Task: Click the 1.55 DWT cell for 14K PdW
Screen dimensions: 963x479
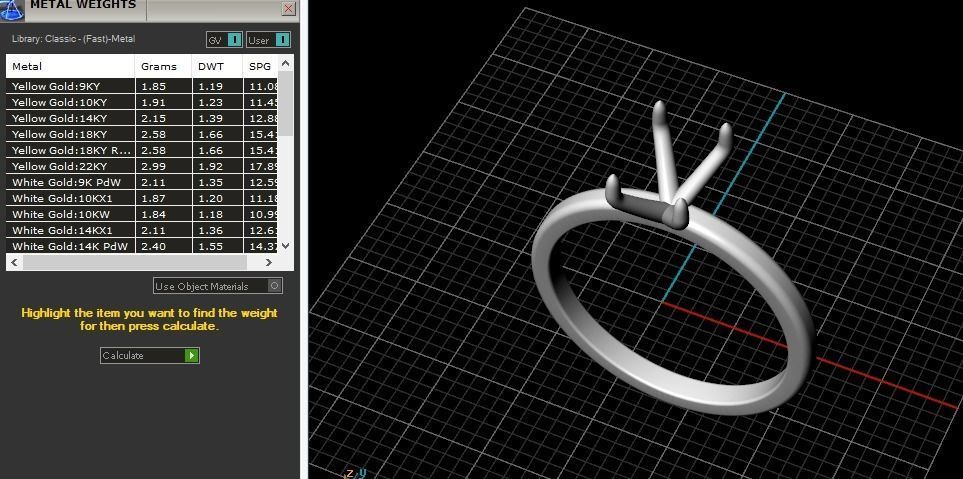Action: click(x=217, y=246)
